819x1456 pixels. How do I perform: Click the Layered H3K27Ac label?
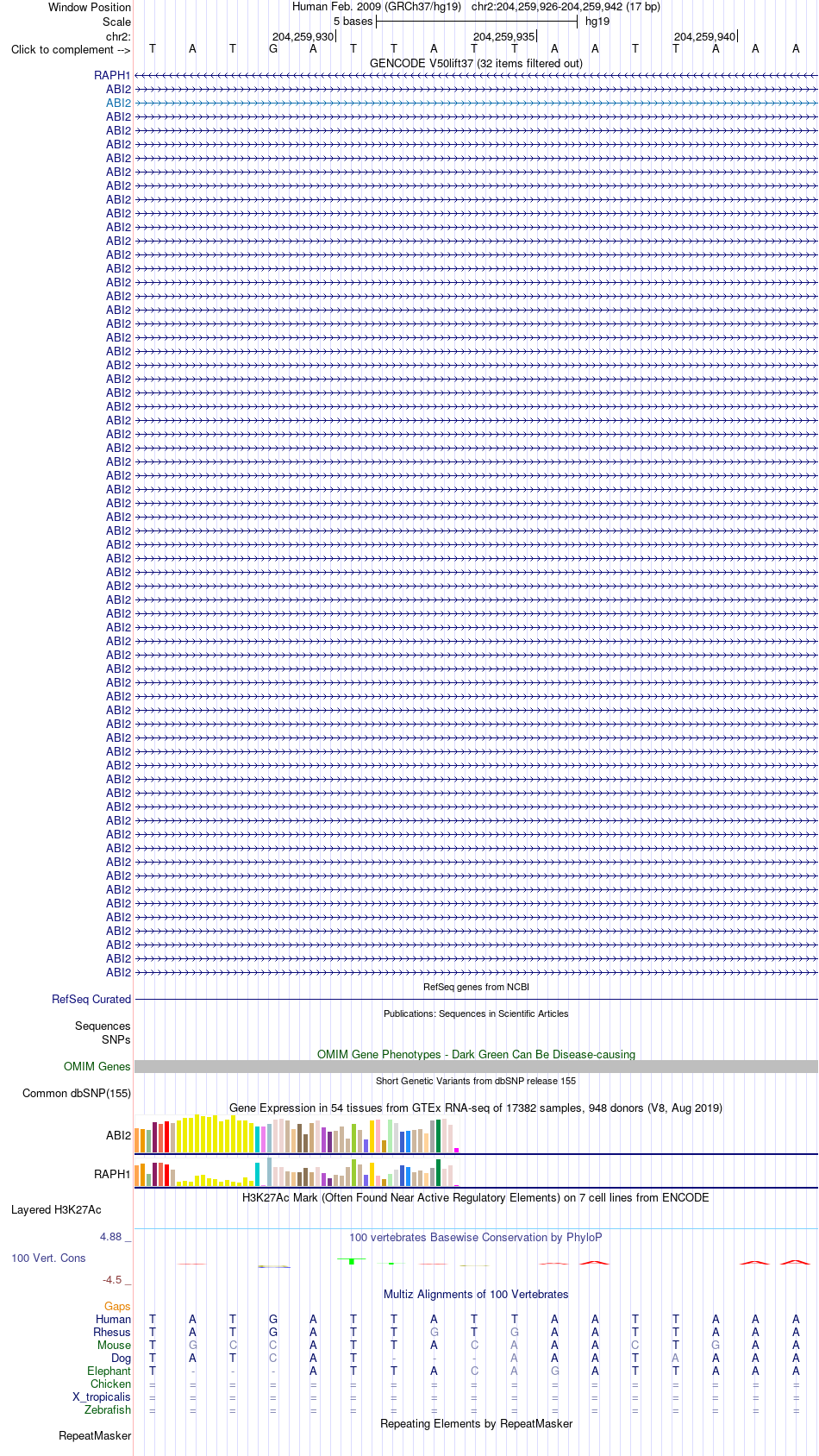tap(56, 1209)
